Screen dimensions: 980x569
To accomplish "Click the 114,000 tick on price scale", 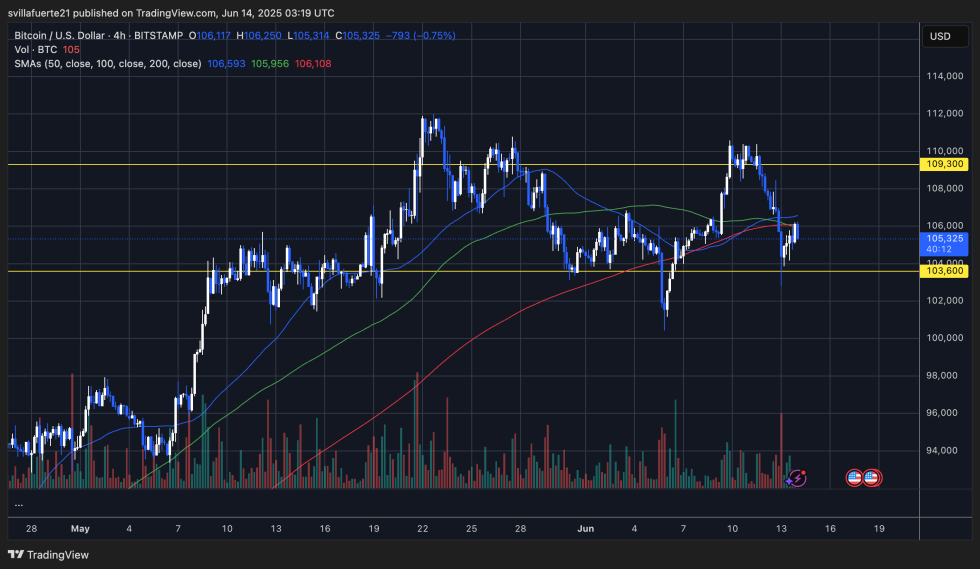I will point(945,76).
